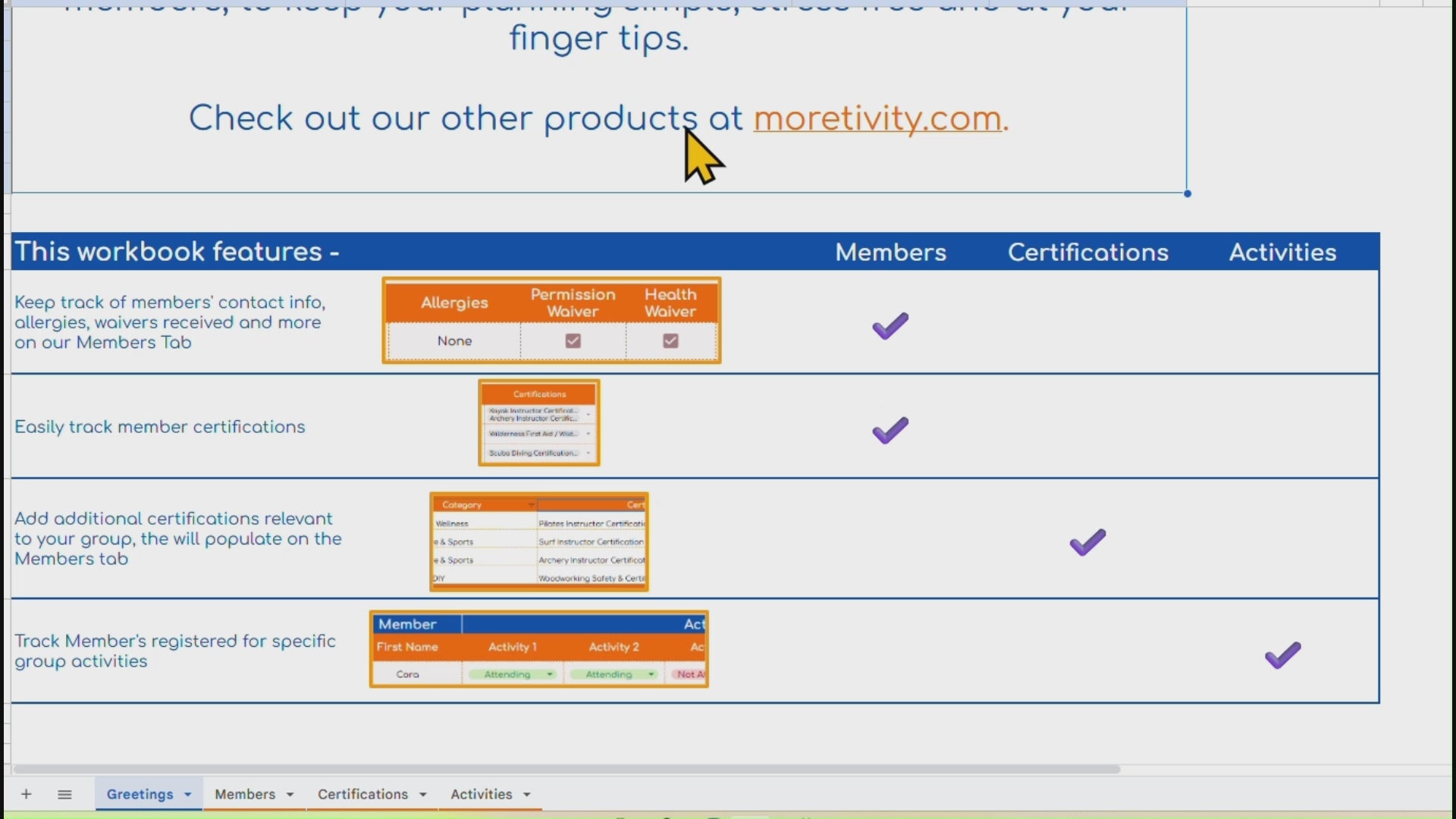Toggle the Permission Waiver checkbox
The height and width of the screenshot is (819, 1456).
tap(573, 340)
